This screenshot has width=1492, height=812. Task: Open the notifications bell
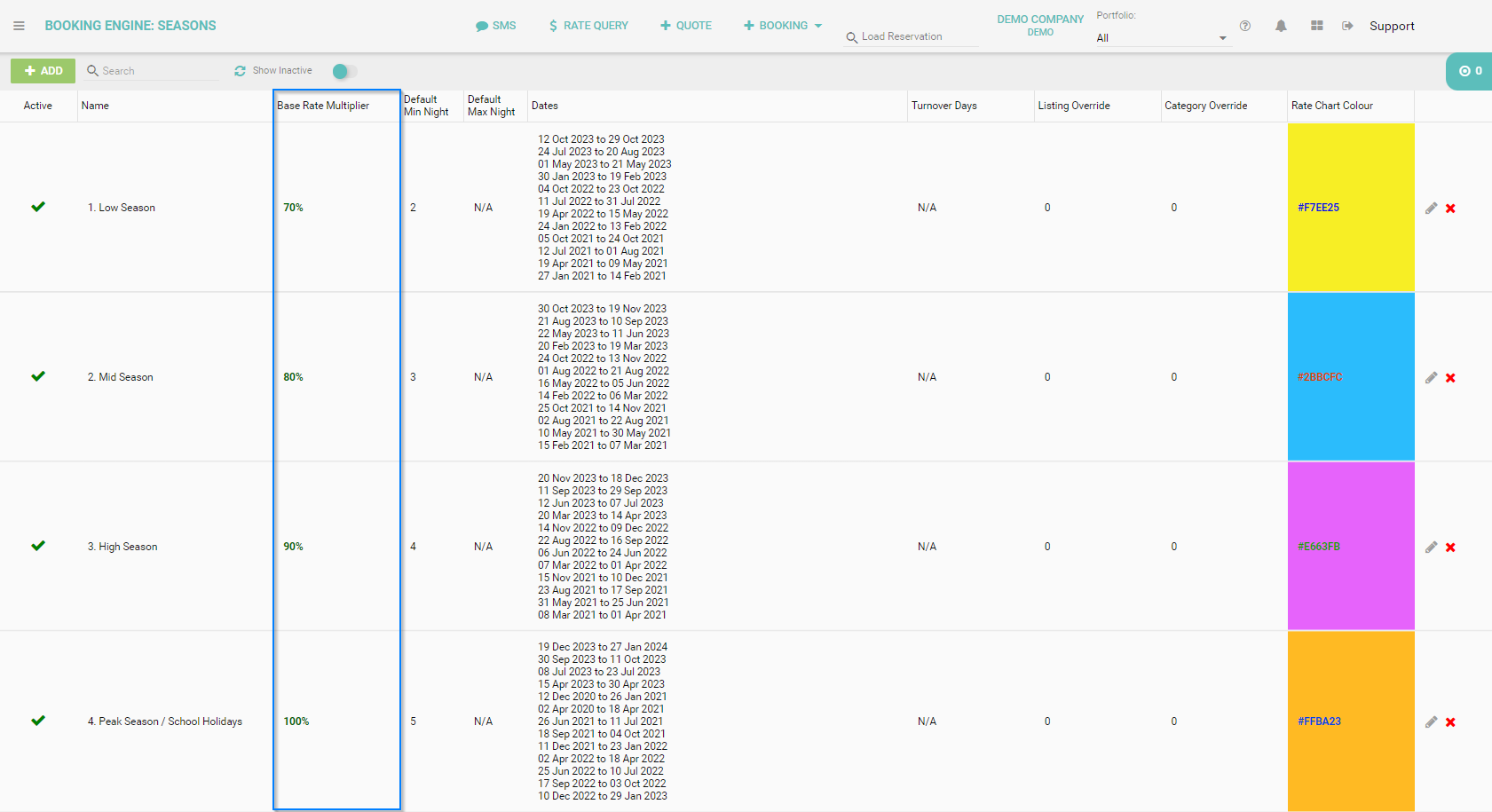click(1281, 26)
